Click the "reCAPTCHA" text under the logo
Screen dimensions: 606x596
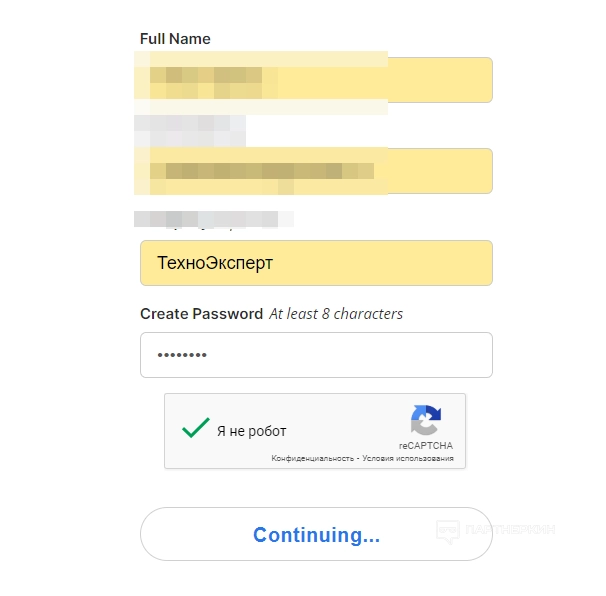point(426,445)
